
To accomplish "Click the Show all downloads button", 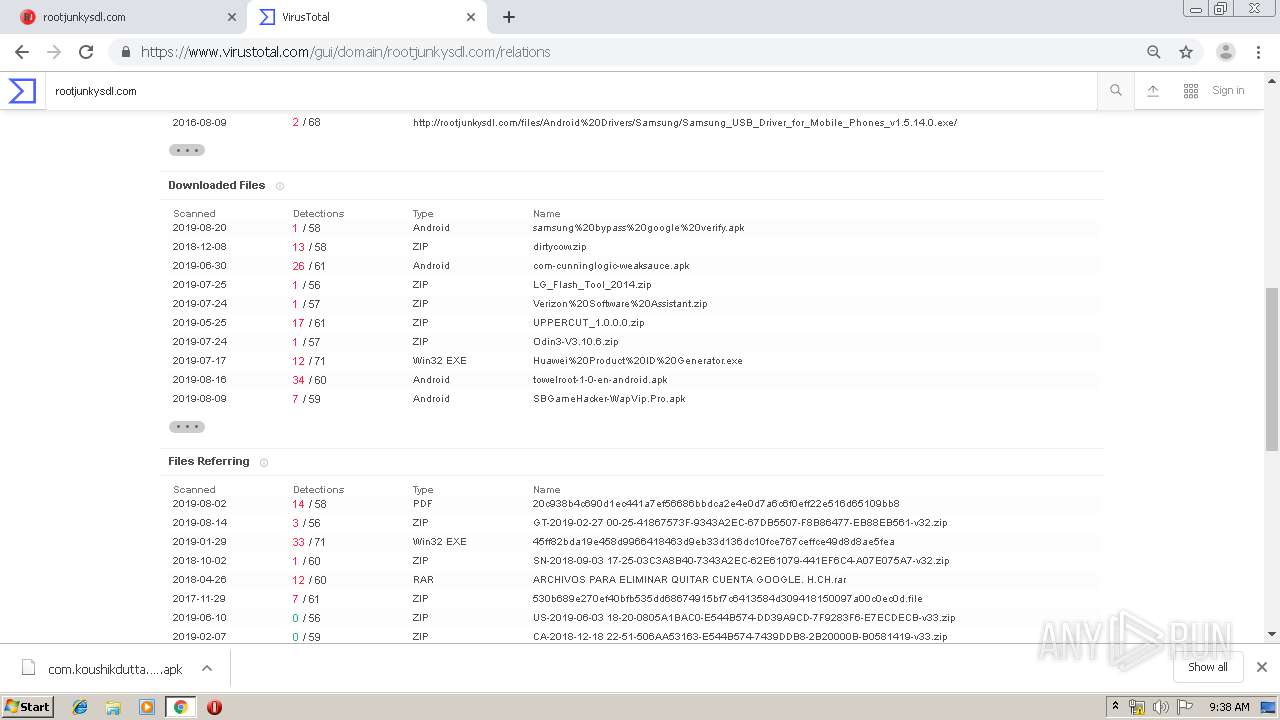I will (1208, 667).
